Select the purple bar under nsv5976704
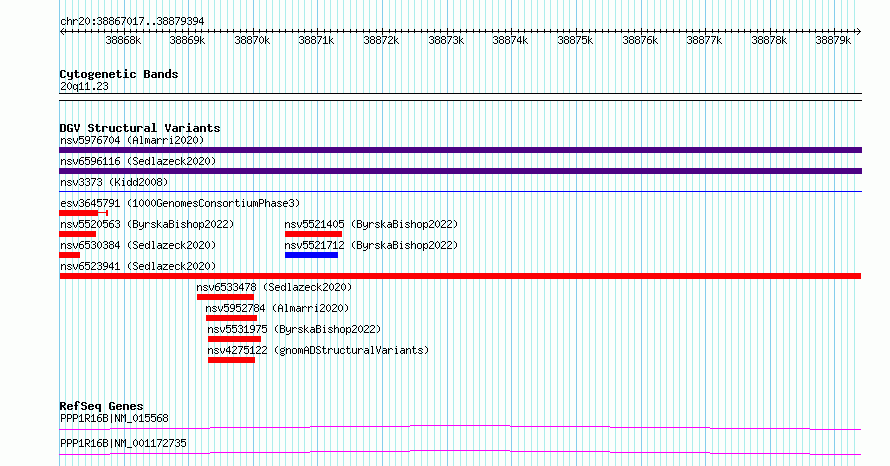Viewport: 890px width, 466px height. (x=460, y=150)
